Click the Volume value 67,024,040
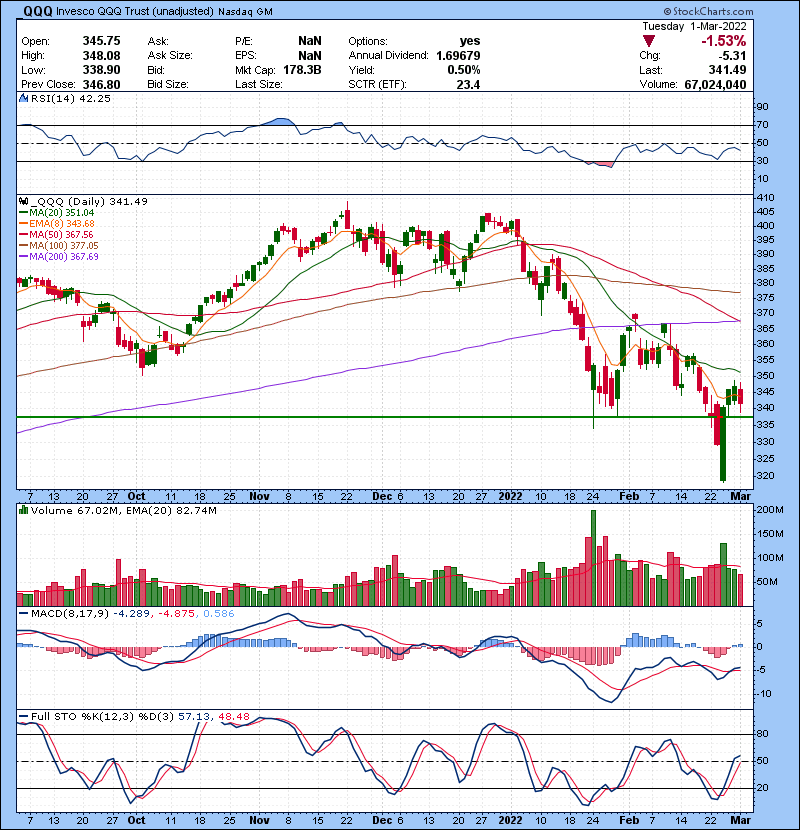Image resolution: width=800 pixels, height=830 pixels. 715,84
